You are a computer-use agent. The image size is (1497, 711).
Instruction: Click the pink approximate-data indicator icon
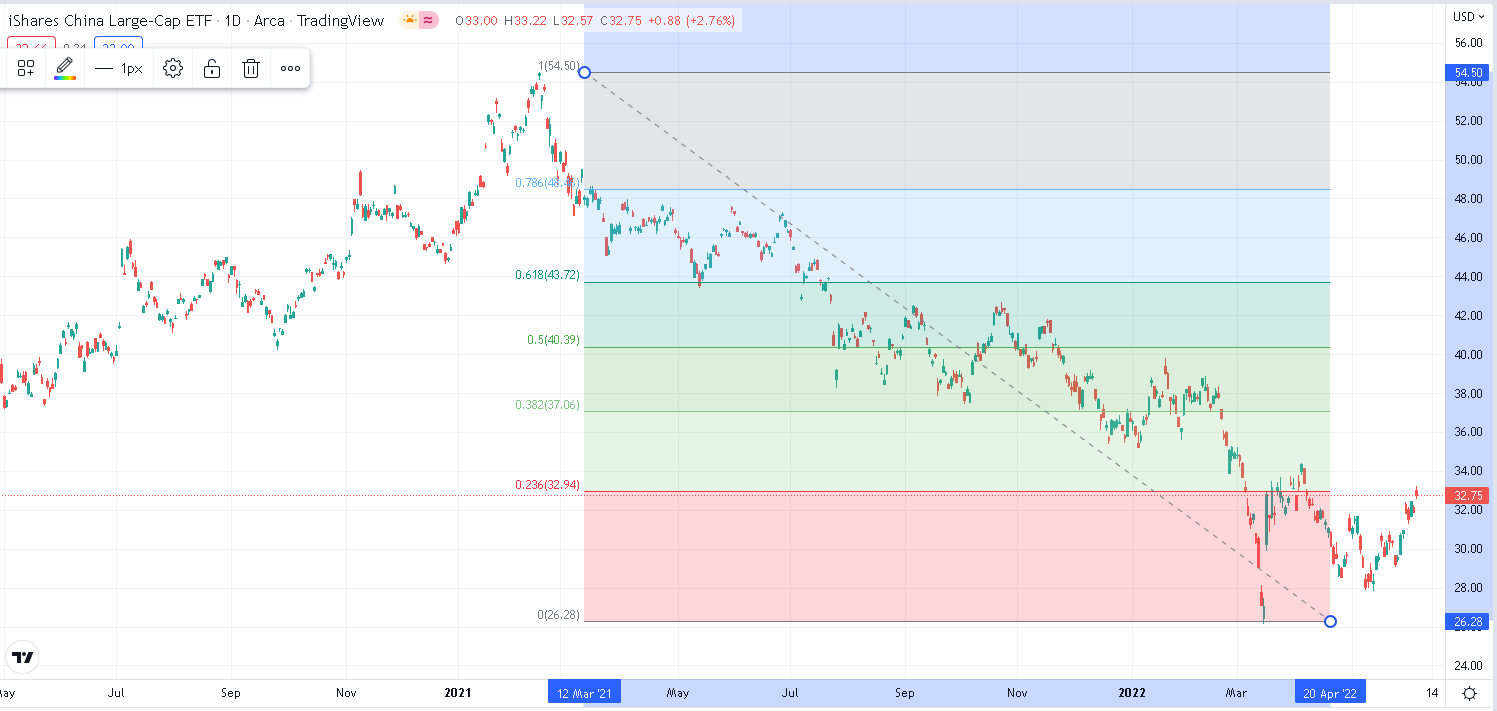[x=430, y=20]
